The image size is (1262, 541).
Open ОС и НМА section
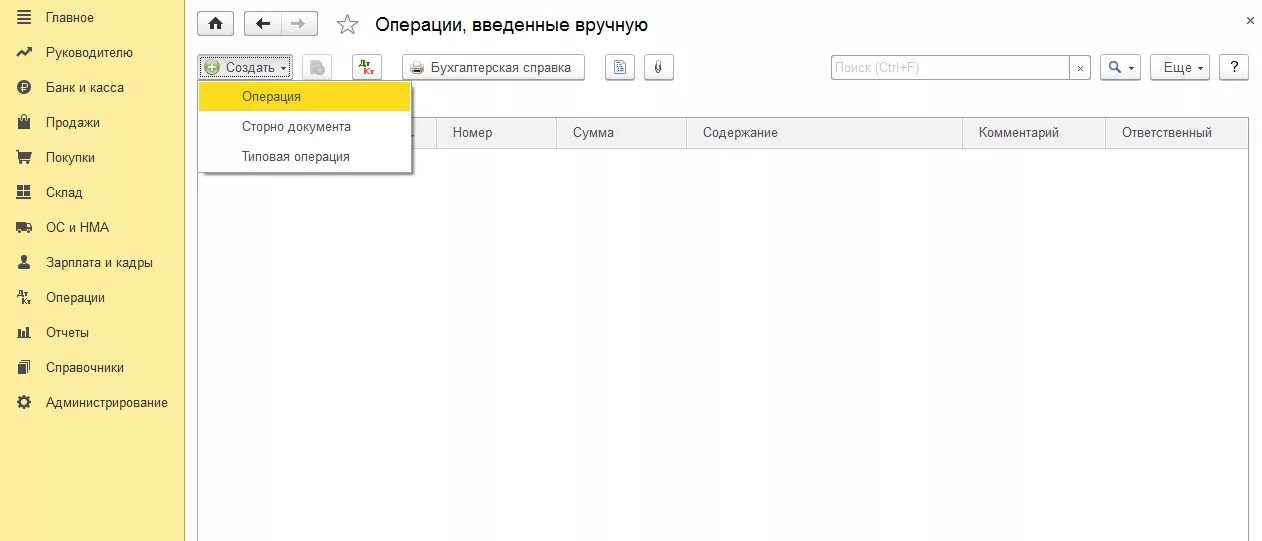click(x=77, y=227)
